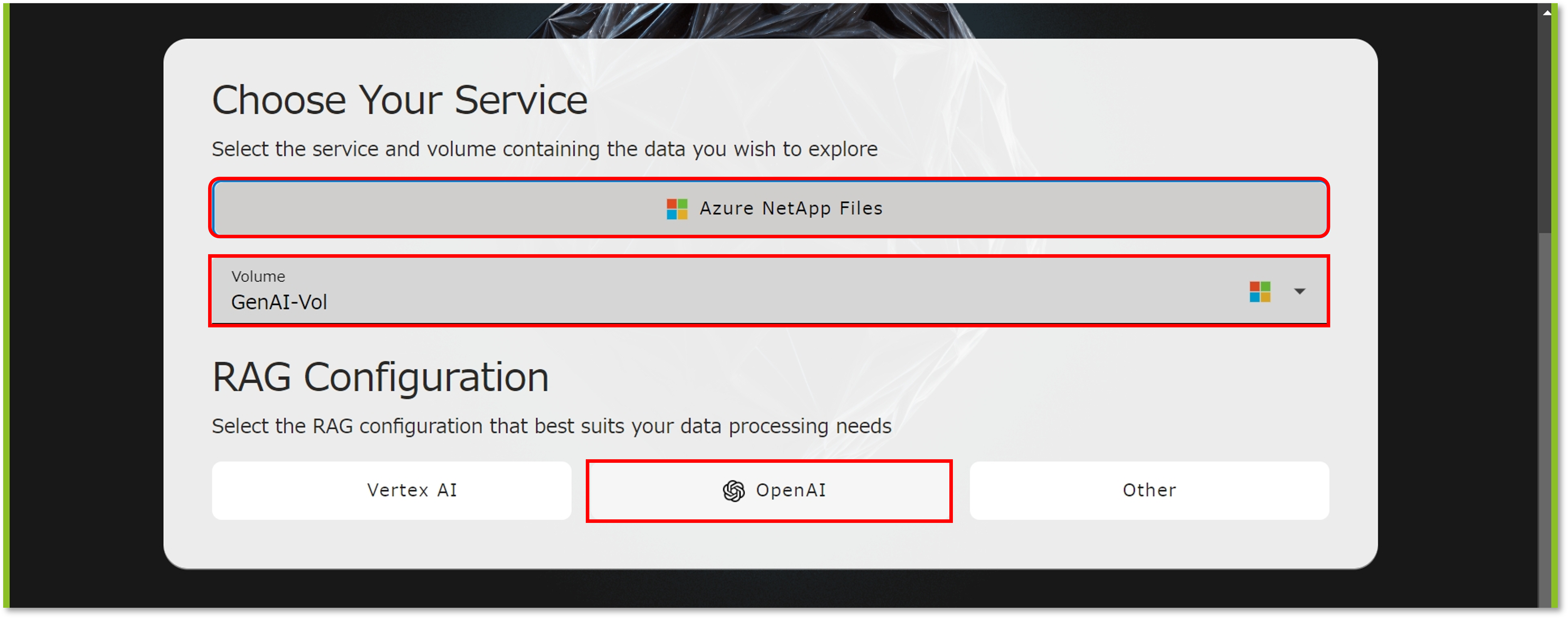
Task: Click the Microsoft logo beside Azure NetApp Files
Action: [677, 209]
